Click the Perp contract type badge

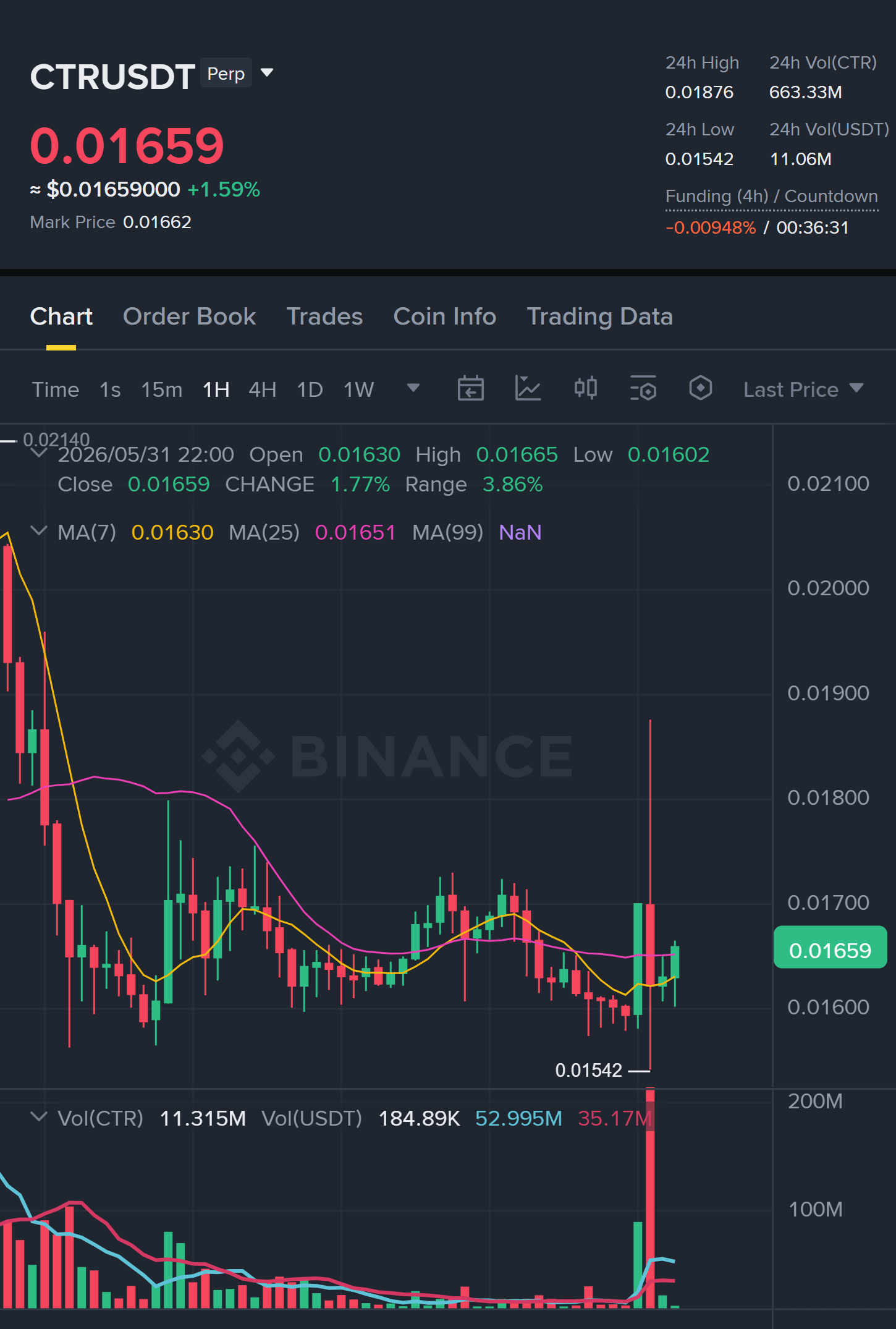tap(226, 74)
